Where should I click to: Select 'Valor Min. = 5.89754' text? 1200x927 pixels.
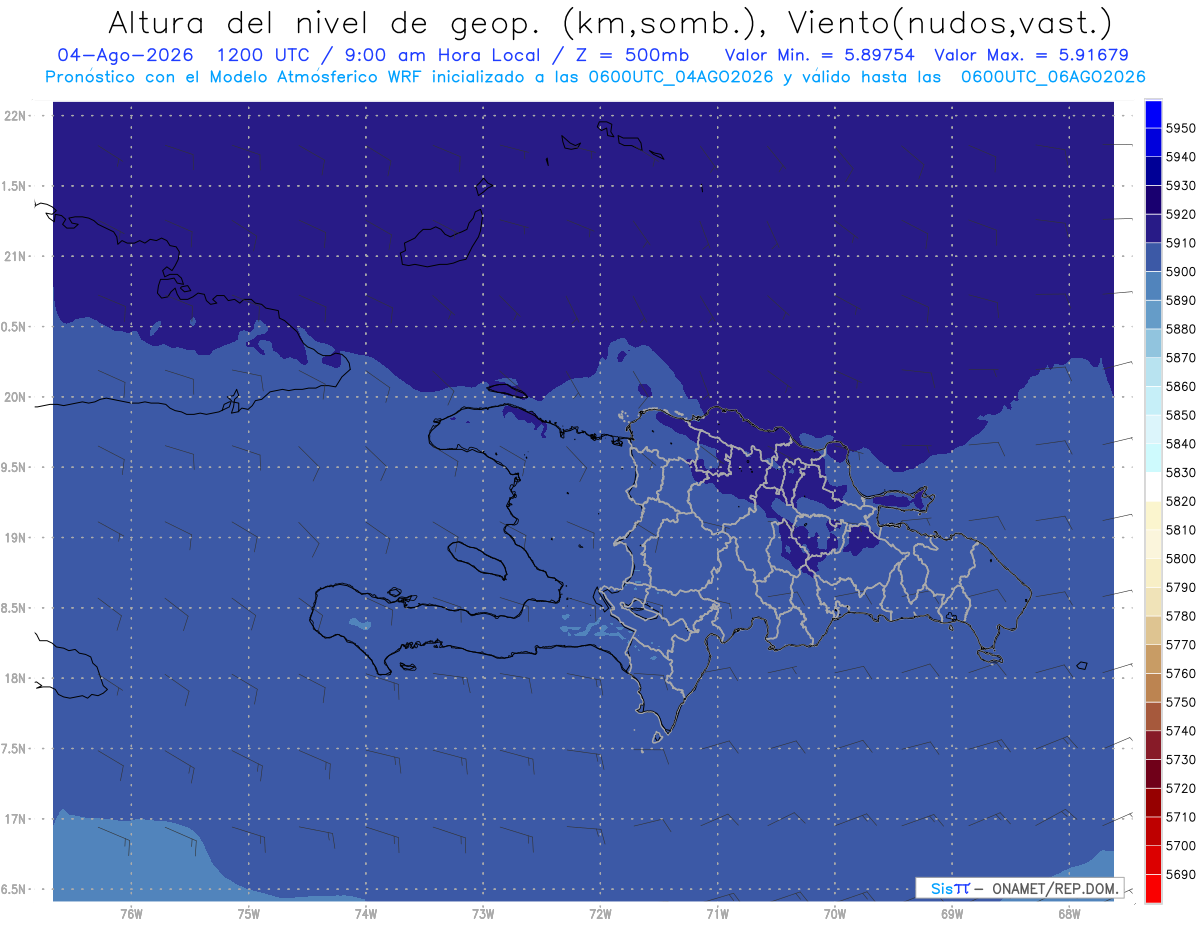(819, 55)
